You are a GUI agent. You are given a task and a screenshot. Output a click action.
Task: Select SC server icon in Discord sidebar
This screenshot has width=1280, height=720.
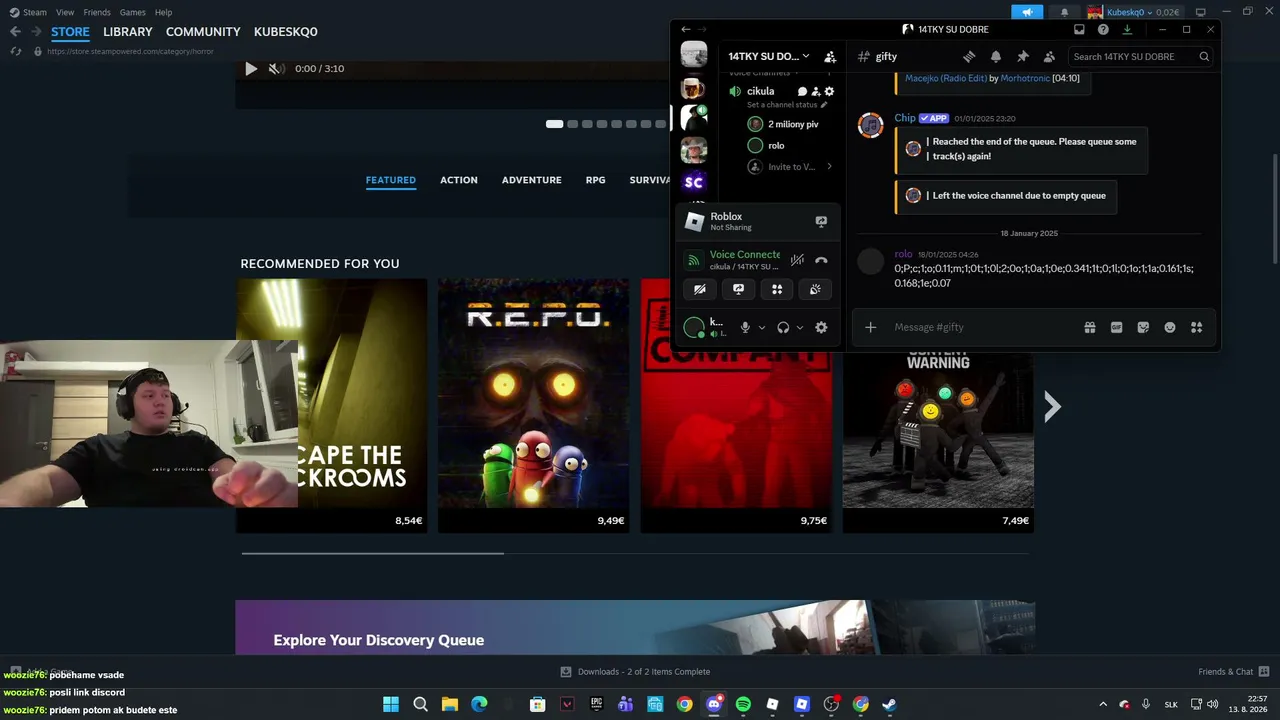tap(694, 182)
